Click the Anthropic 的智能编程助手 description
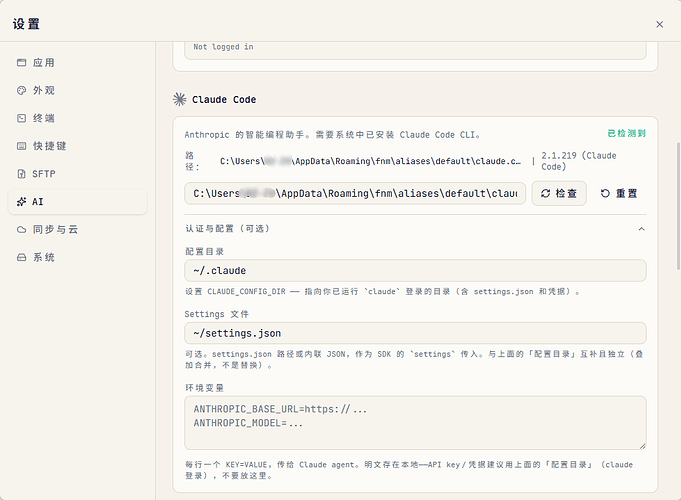The image size is (681, 500). click(332, 135)
